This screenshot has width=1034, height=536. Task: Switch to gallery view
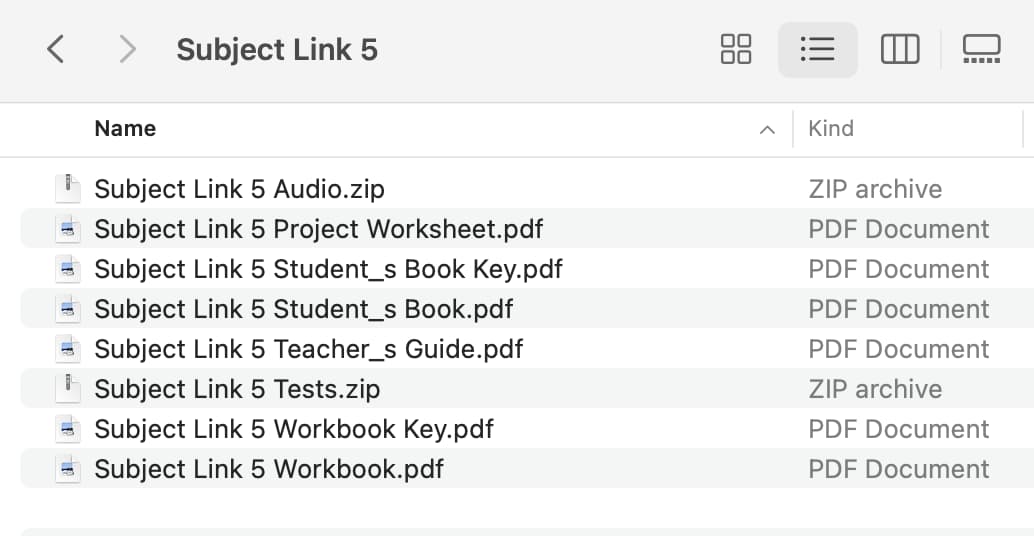point(982,49)
